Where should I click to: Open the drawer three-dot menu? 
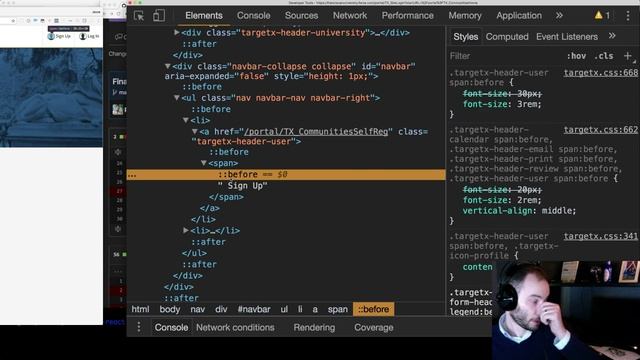[139, 327]
